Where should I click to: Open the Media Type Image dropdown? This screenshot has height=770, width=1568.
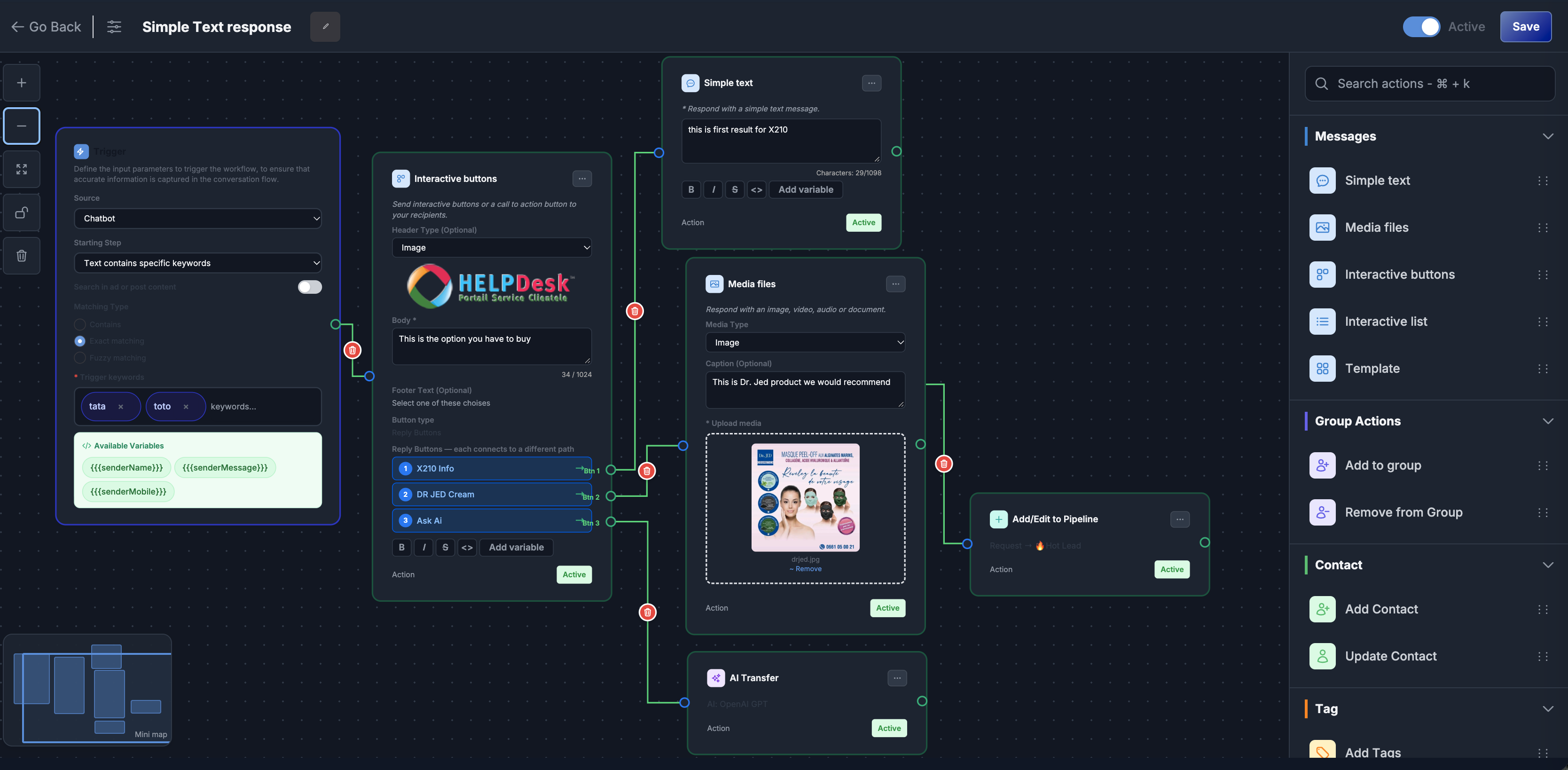[x=805, y=343]
